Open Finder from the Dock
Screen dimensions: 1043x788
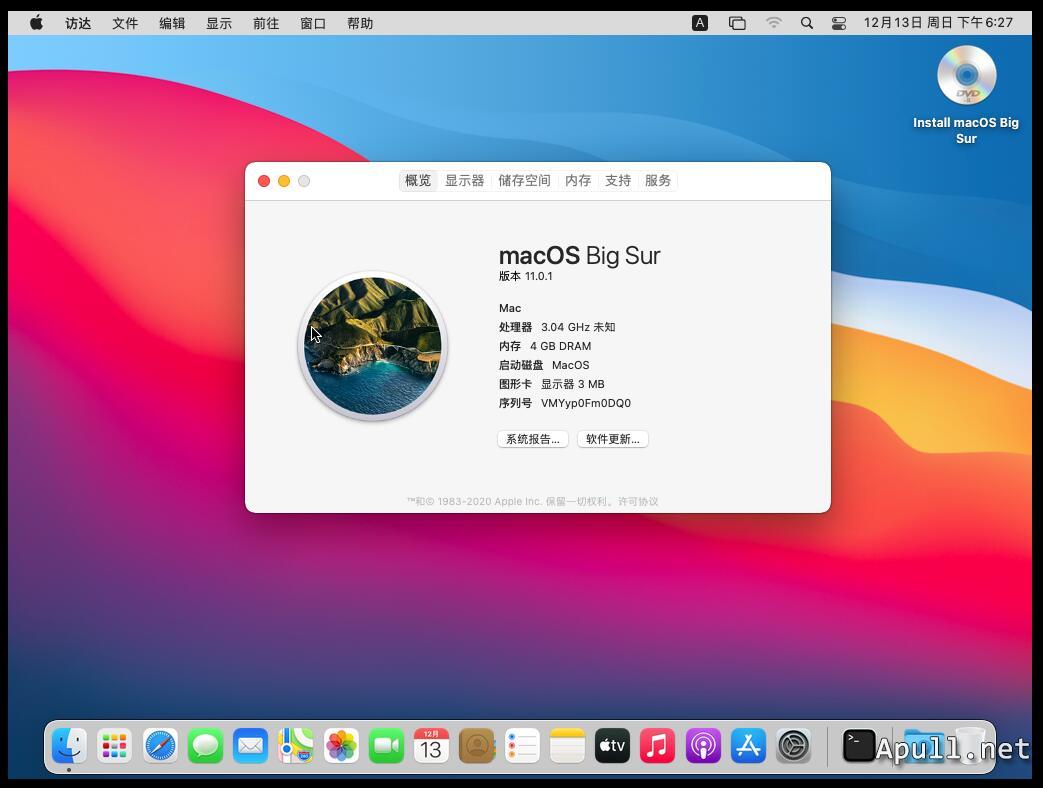click(x=69, y=745)
